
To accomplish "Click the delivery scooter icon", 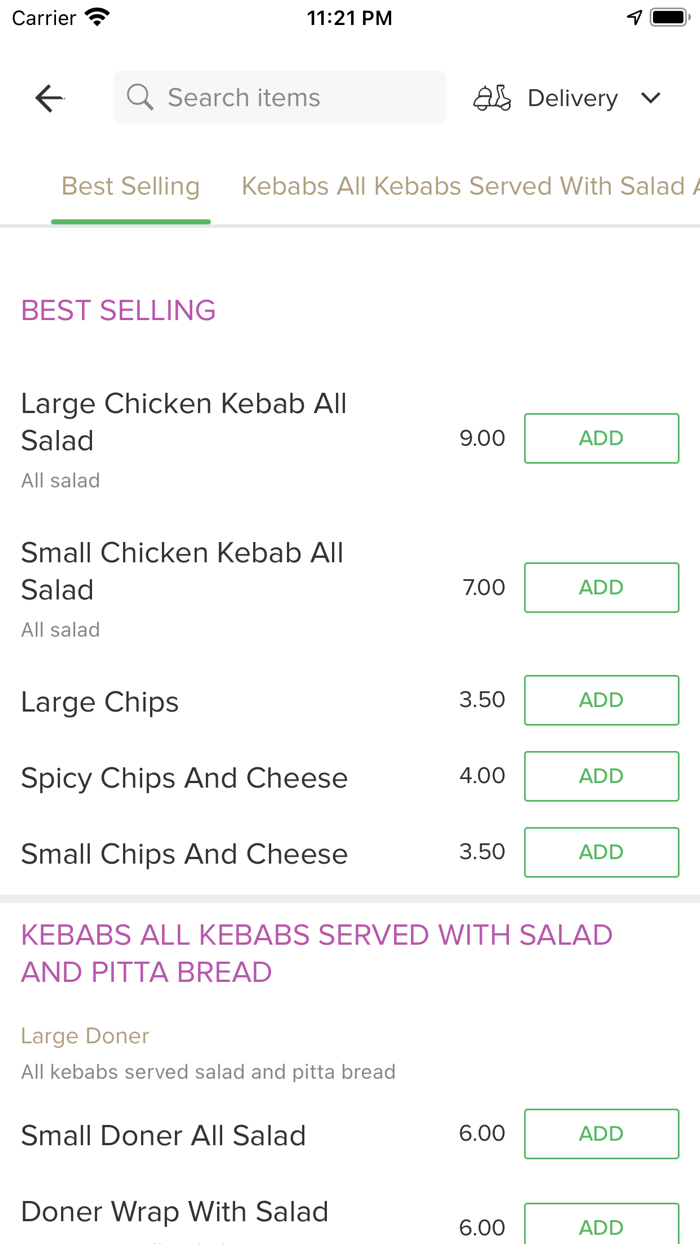I will [x=492, y=97].
